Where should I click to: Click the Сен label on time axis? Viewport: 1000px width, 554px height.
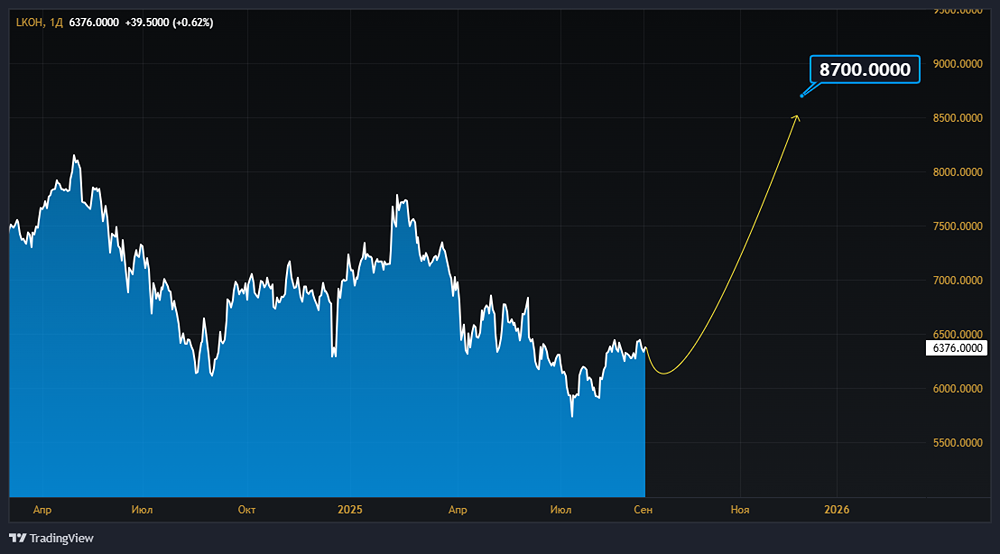click(643, 509)
